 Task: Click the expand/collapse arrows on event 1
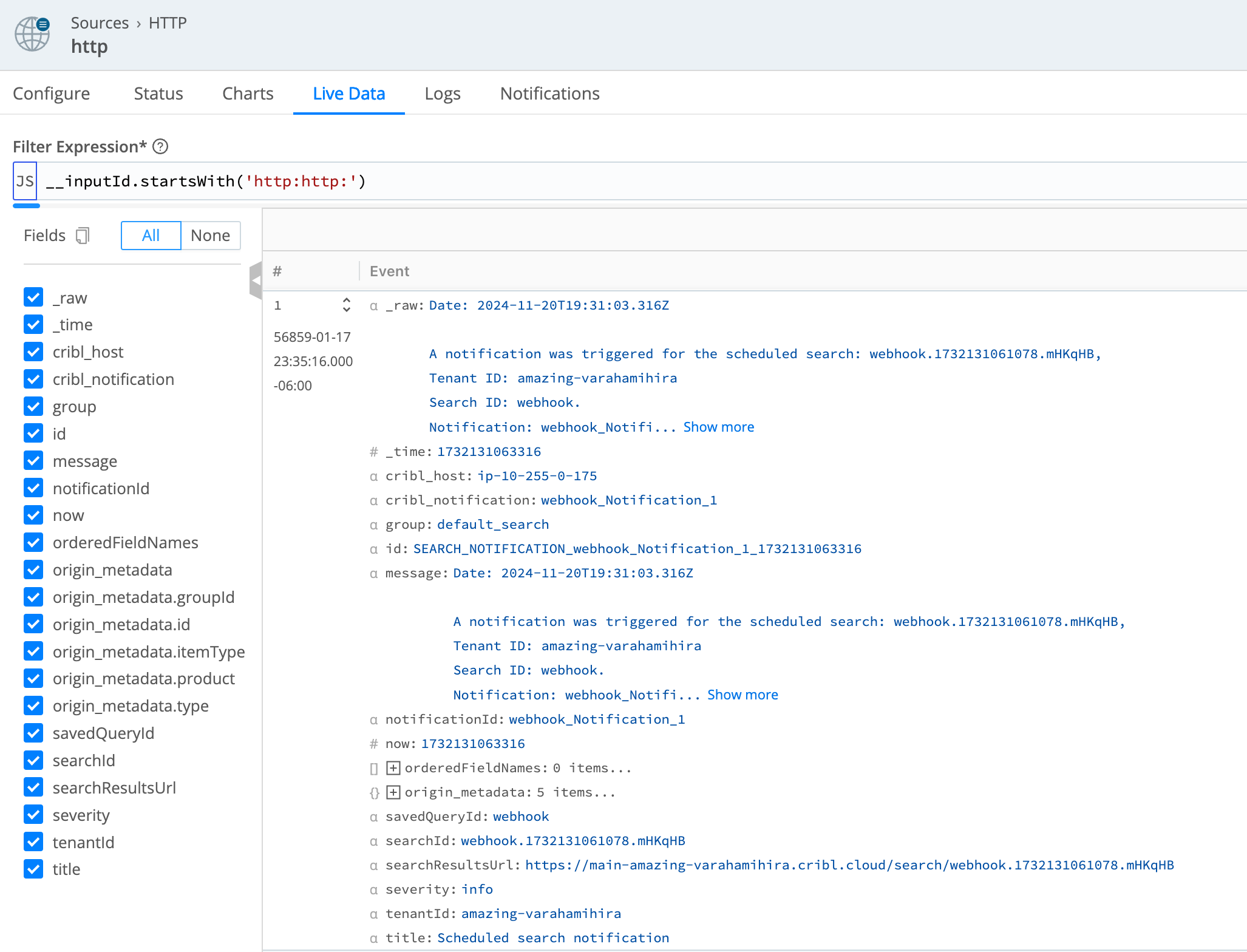346,305
